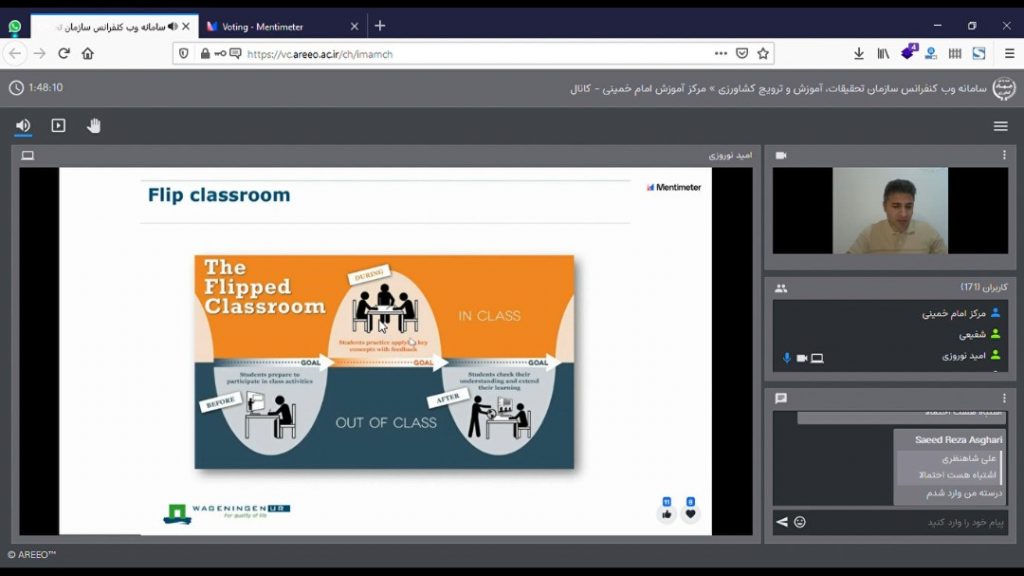
Task: Open the emoji picker in chat
Action: coord(800,522)
